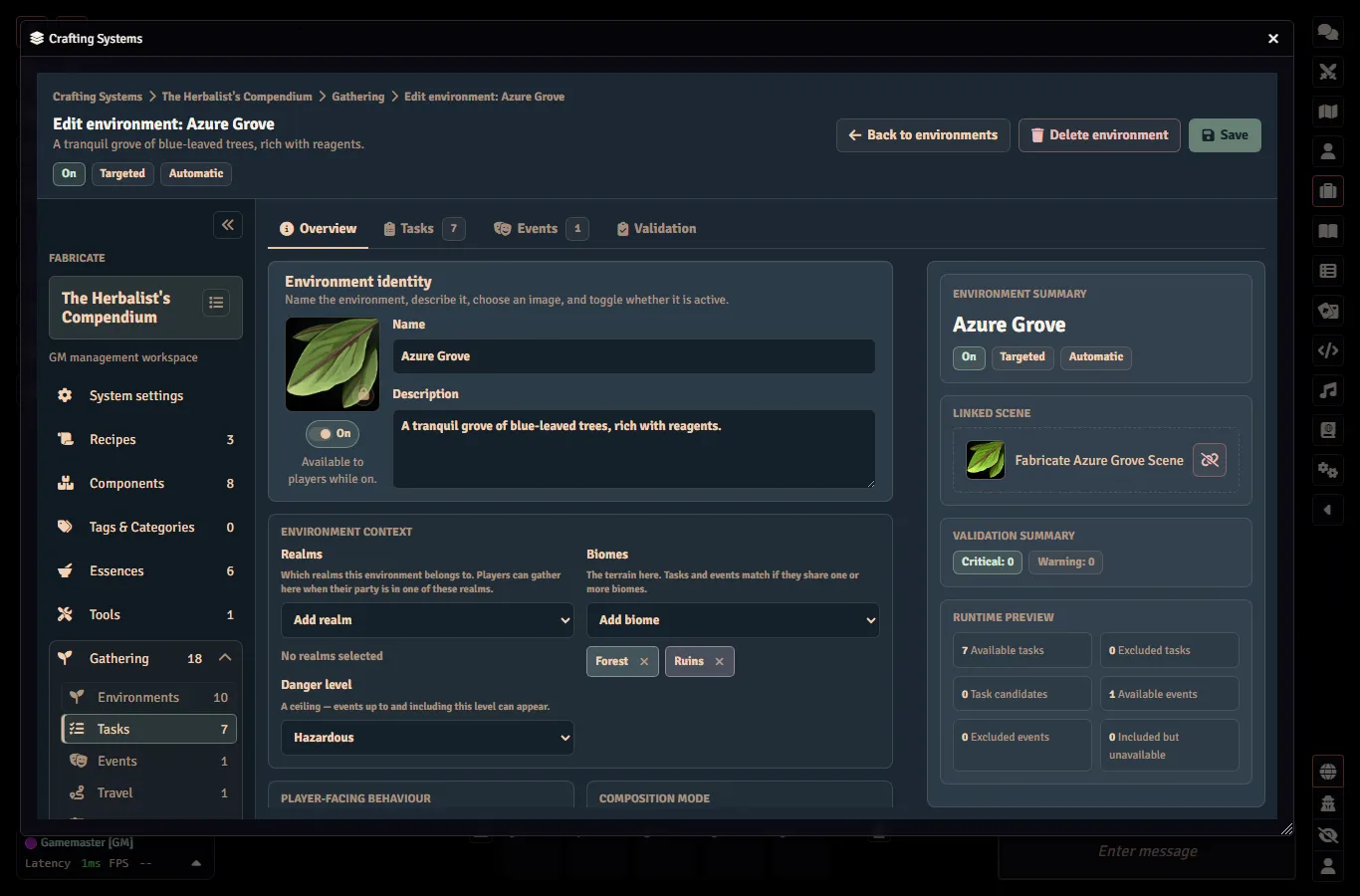Switch to the Validation tab
This screenshot has width=1360, height=896.
point(656,229)
